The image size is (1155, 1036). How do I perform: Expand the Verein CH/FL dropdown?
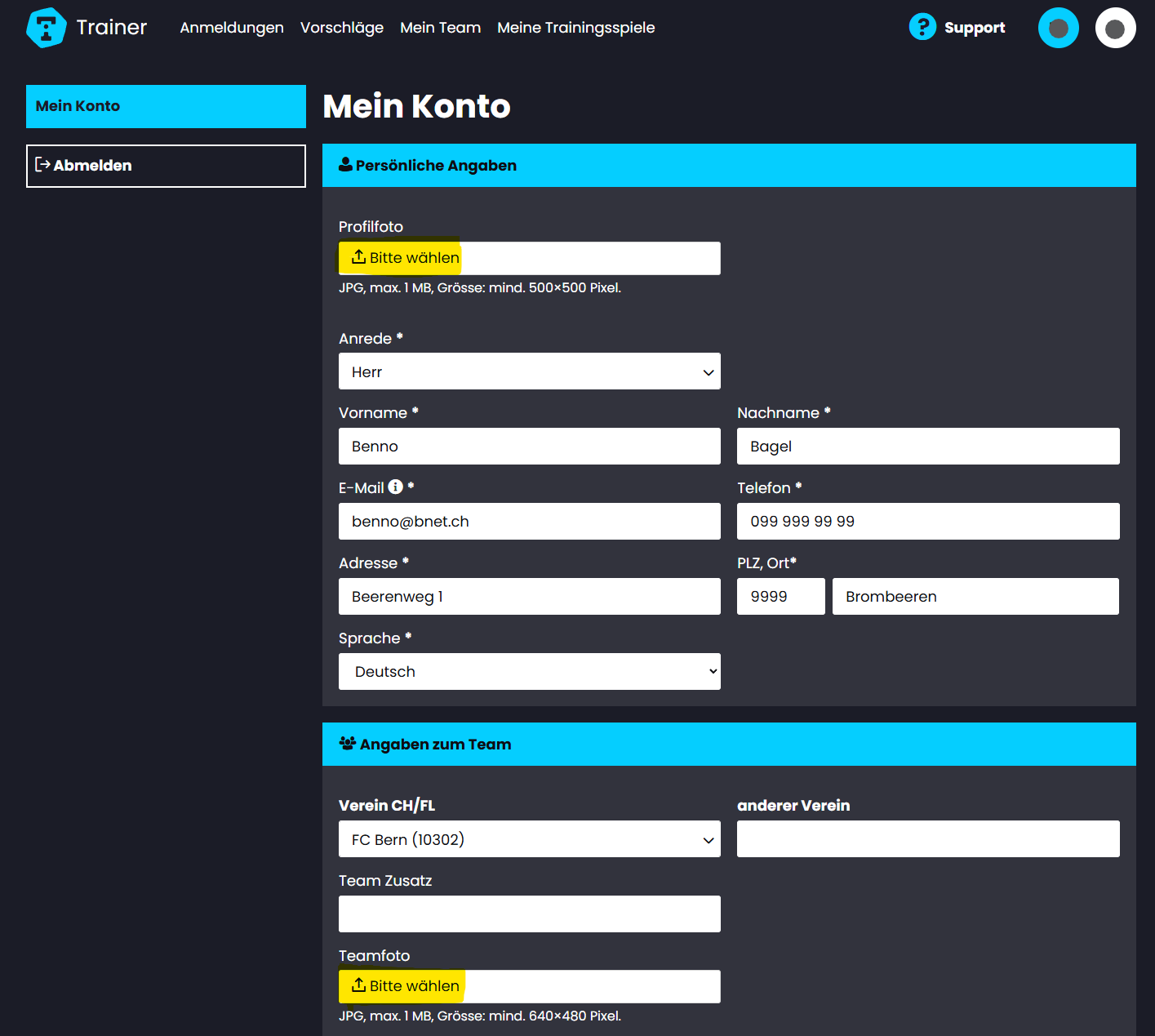[x=529, y=839]
